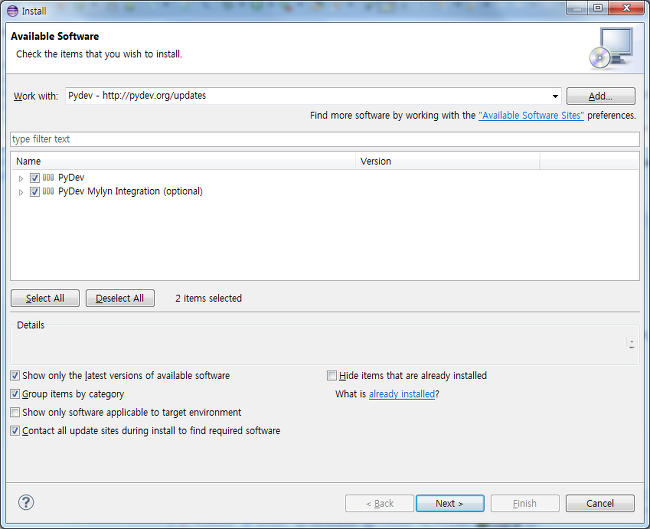Image resolution: width=650 pixels, height=529 pixels.
Task: Select PyDev Mylyn Integration (optional) row
Action: pyautogui.click(x=130, y=192)
